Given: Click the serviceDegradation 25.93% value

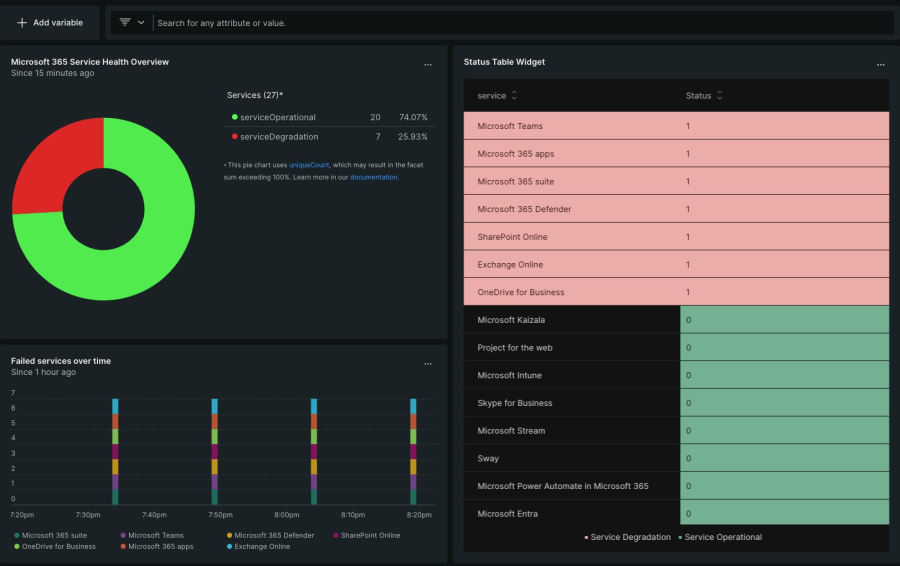Looking at the screenshot, I should pyautogui.click(x=413, y=137).
